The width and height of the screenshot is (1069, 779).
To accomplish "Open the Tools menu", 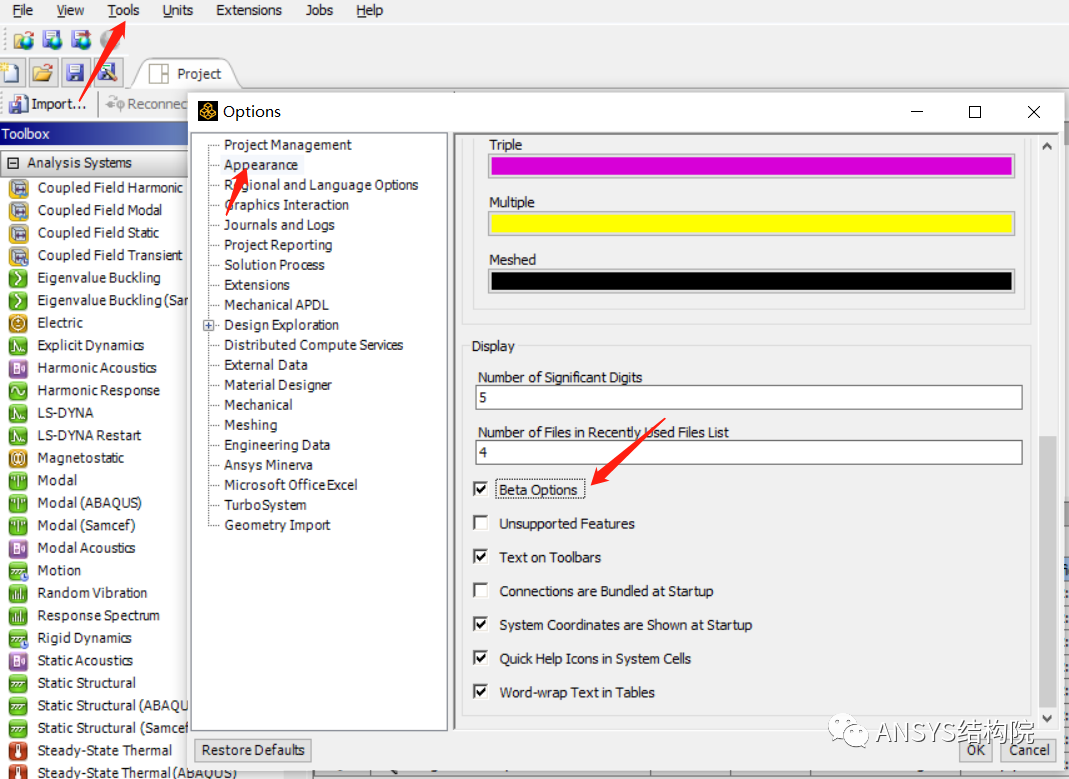I will (x=123, y=10).
